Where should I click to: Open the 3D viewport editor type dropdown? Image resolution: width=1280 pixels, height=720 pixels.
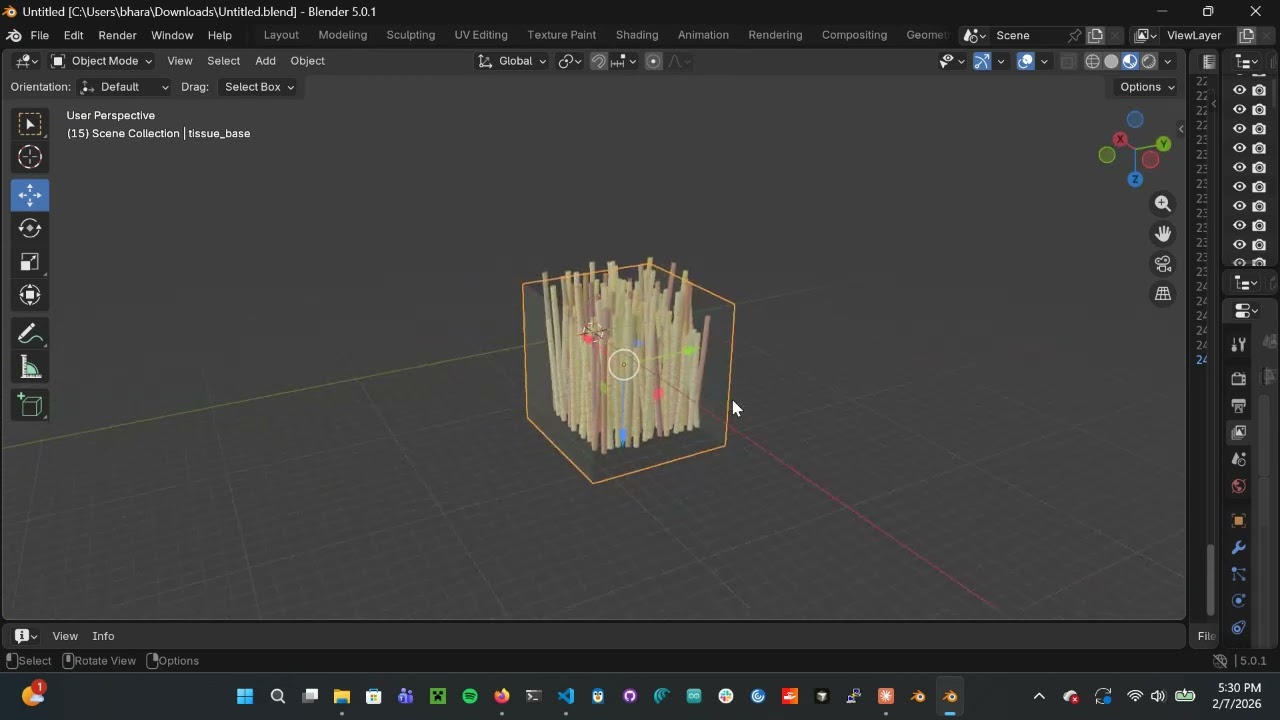[x=26, y=61]
